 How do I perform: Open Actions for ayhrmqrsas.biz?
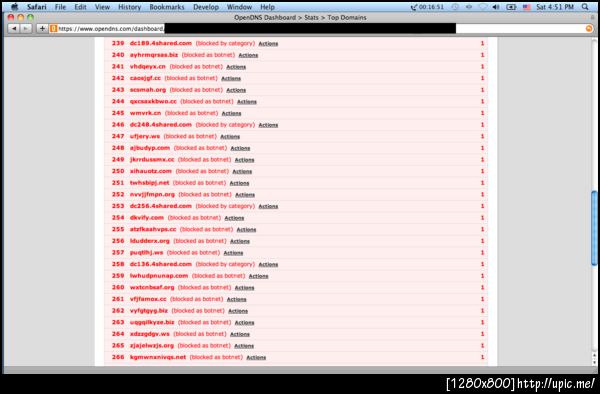[x=248, y=55]
